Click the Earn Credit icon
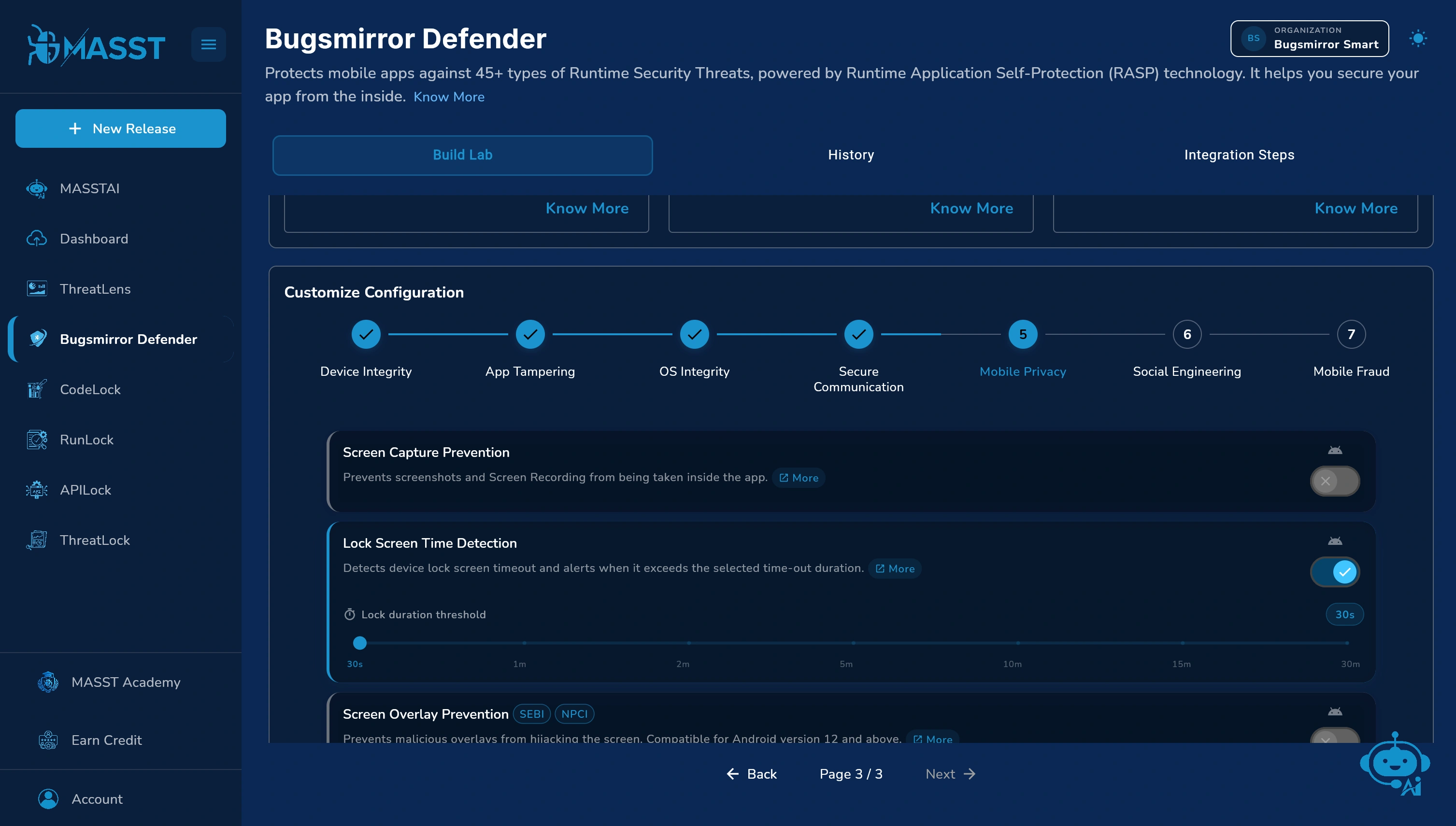Screen dimensions: 1456x826 coord(48,740)
